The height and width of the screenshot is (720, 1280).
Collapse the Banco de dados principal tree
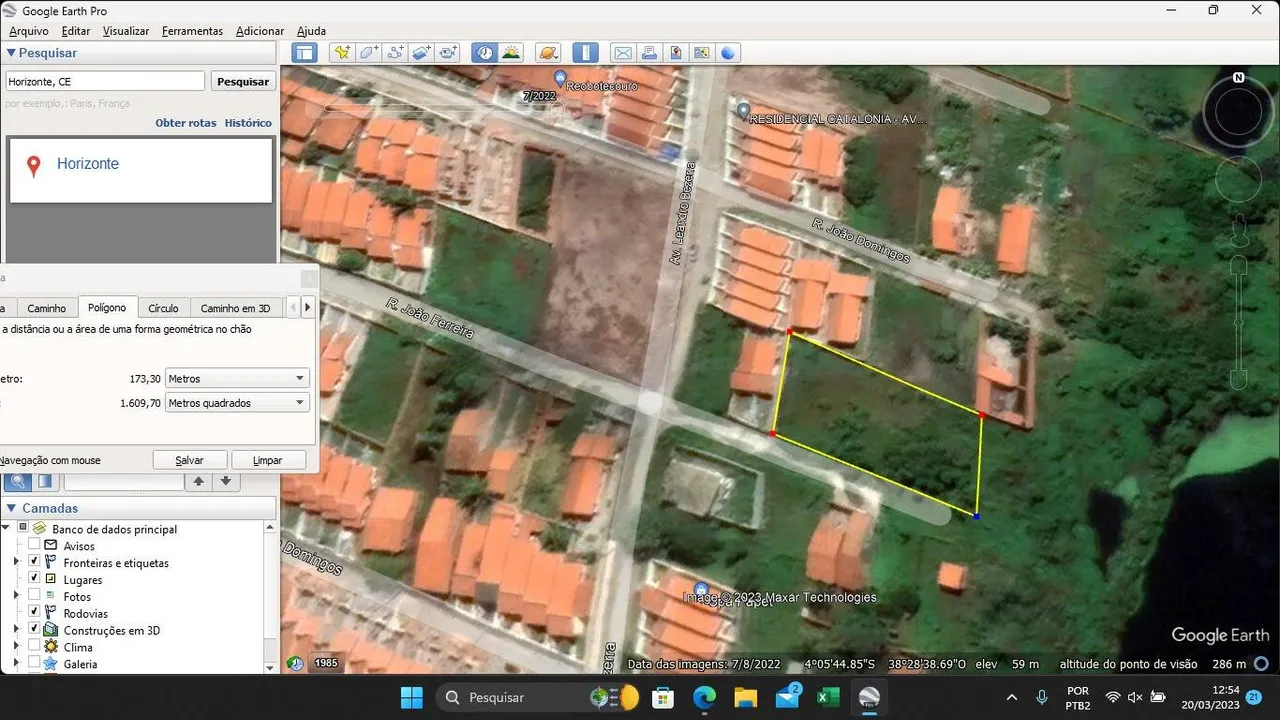6,528
